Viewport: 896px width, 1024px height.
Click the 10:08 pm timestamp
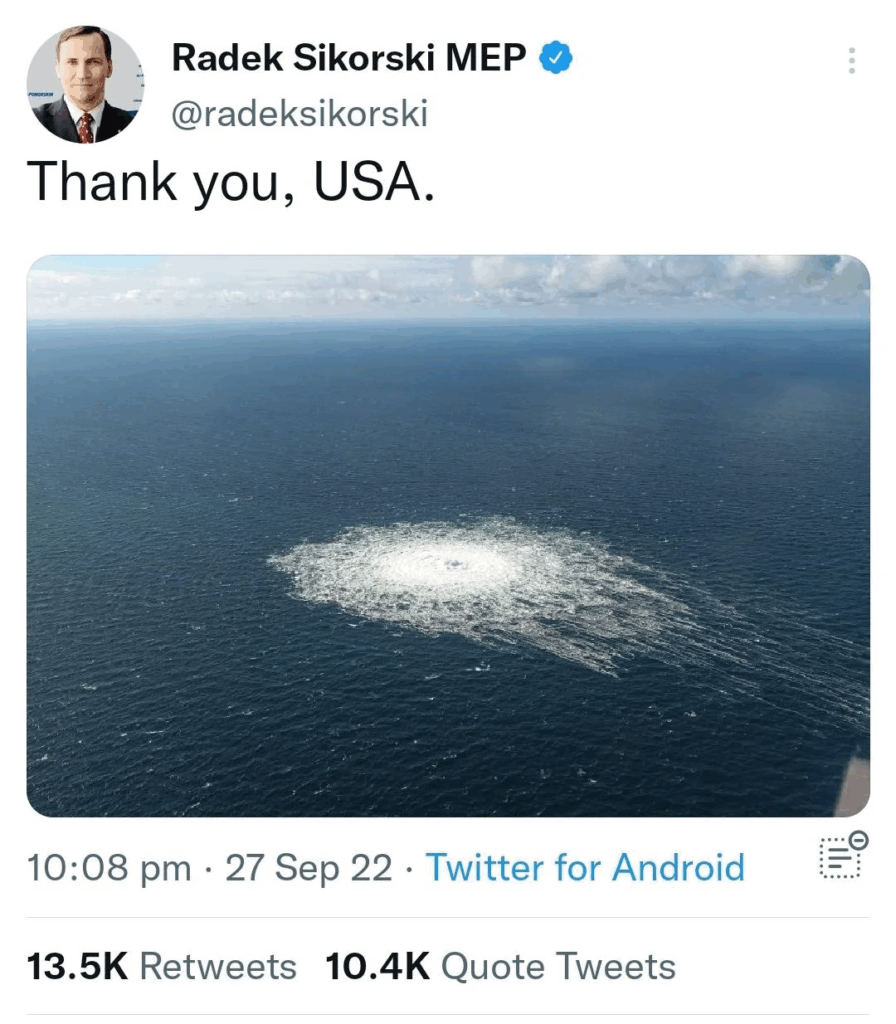pos(109,867)
